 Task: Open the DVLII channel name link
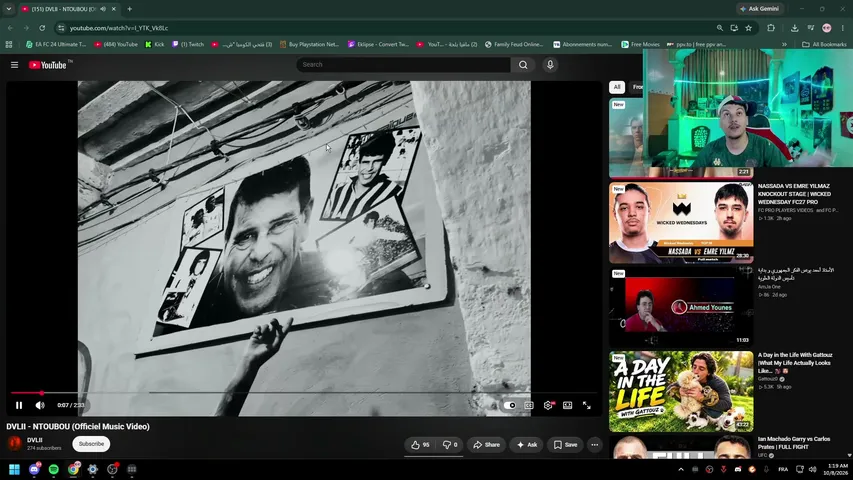coord(35,440)
